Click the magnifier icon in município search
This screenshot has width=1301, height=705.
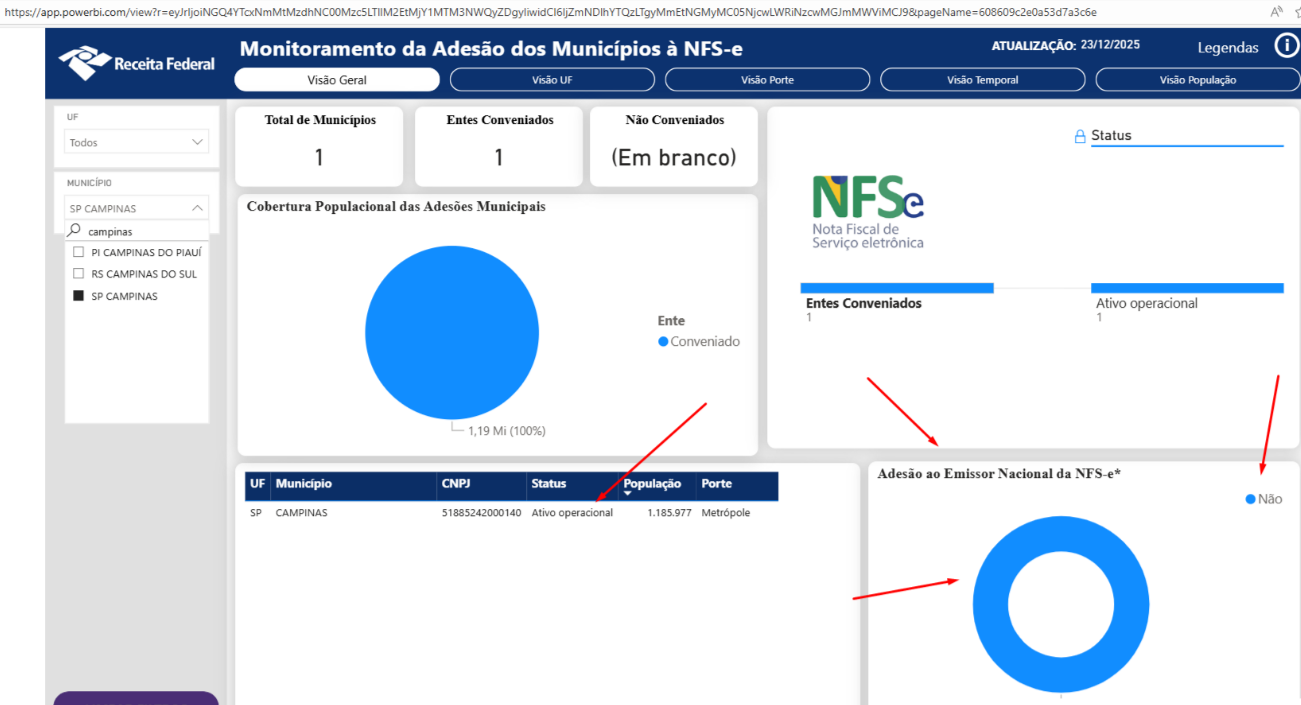75,231
